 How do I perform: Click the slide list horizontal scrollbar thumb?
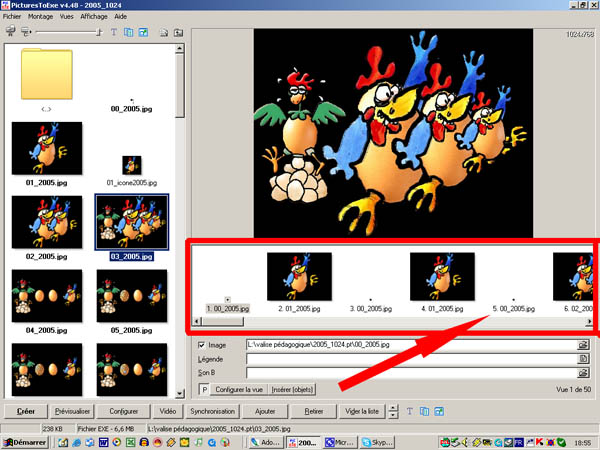(x=223, y=321)
